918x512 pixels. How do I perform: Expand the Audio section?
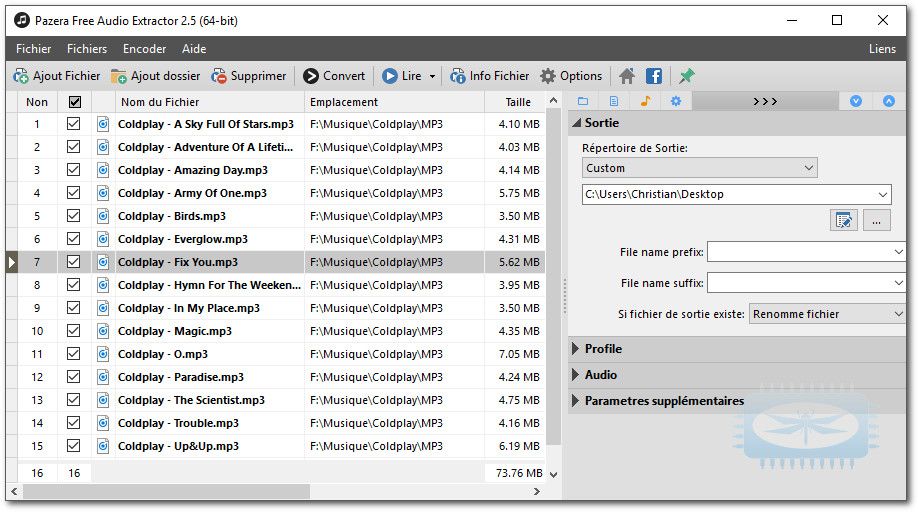click(576, 375)
